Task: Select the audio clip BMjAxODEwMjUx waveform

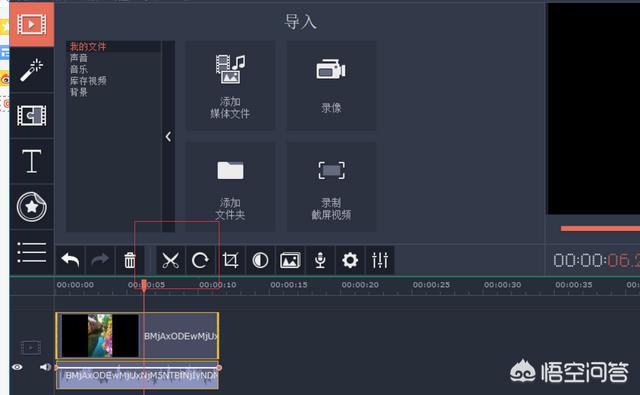Action: (x=137, y=375)
